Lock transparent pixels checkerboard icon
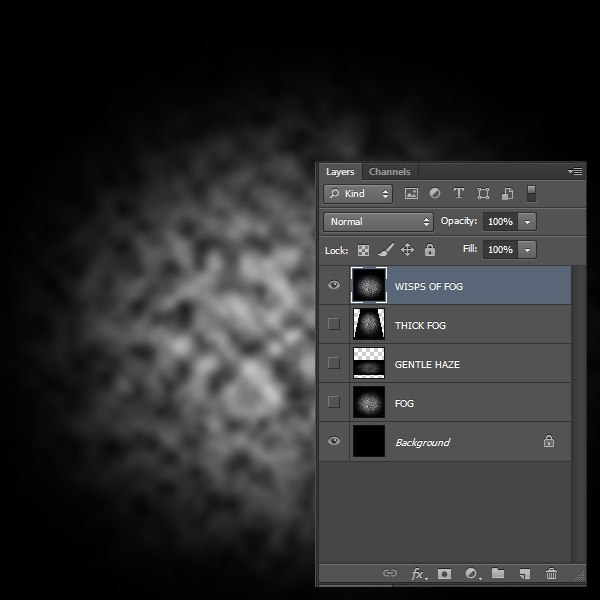The image size is (600, 600). coord(363,250)
